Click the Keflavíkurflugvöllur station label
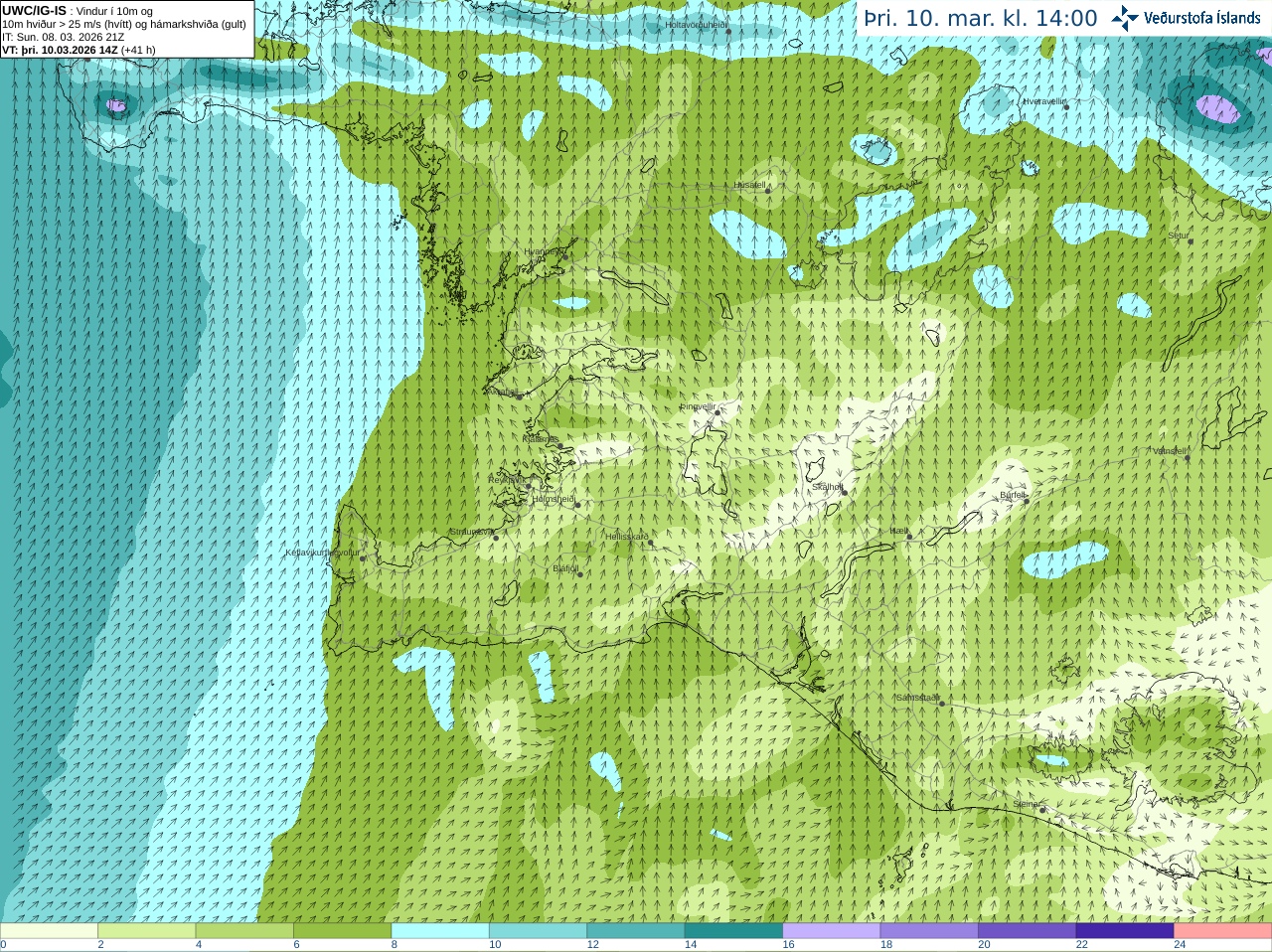 tap(323, 553)
